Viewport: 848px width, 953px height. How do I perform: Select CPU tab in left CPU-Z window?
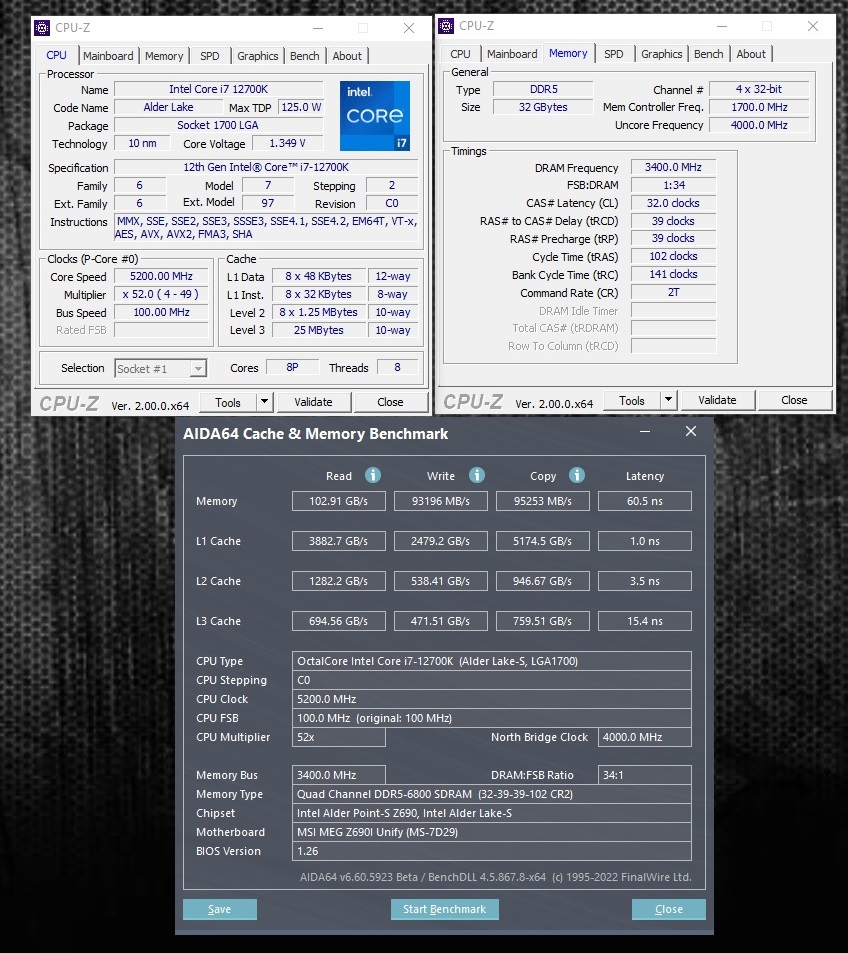tap(57, 55)
